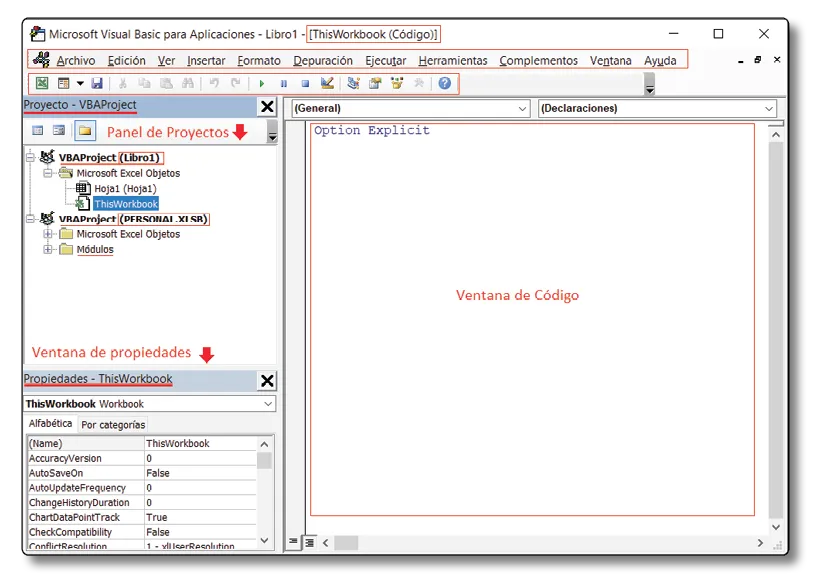The height and width of the screenshot is (583, 828).
Task: Close the Propiedades - ThisWorkbook panel
Action: click(267, 380)
